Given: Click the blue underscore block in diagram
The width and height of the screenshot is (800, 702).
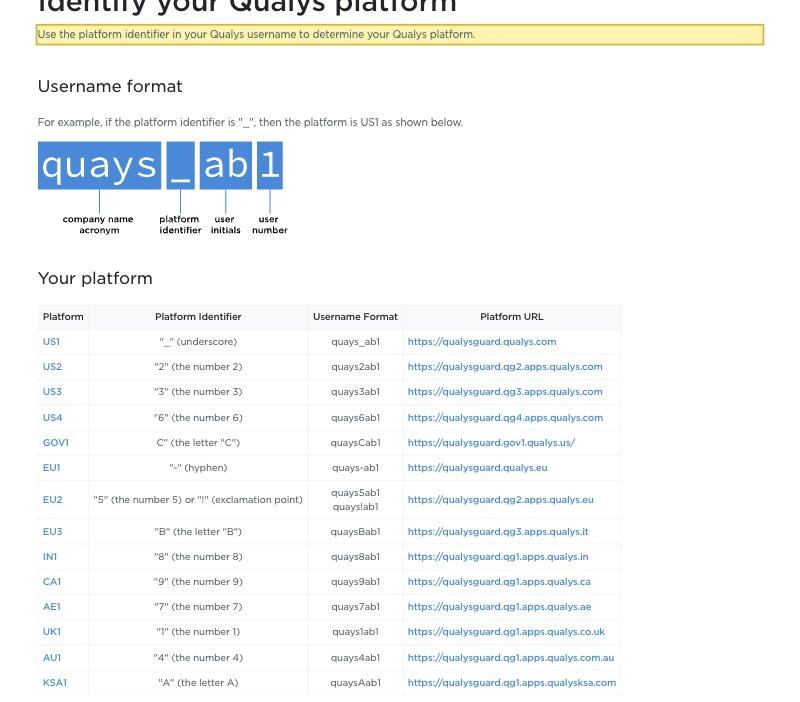Looking at the screenshot, I should (181, 165).
